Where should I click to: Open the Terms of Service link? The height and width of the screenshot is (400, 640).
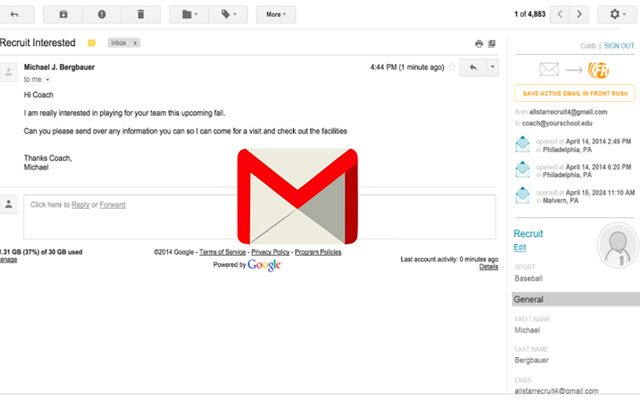[x=222, y=252]
